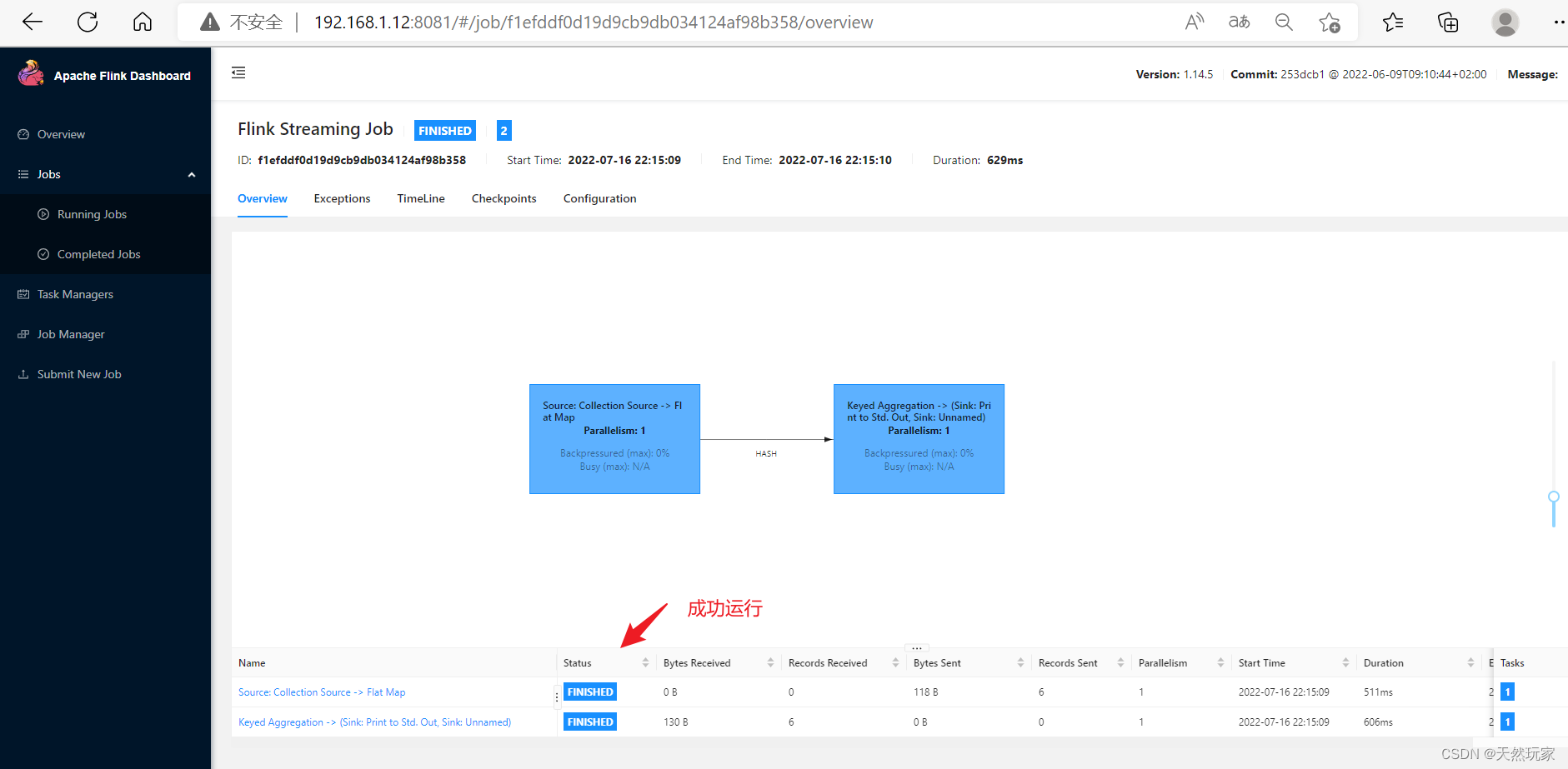Open the read aloud icon

point(1195,22)
